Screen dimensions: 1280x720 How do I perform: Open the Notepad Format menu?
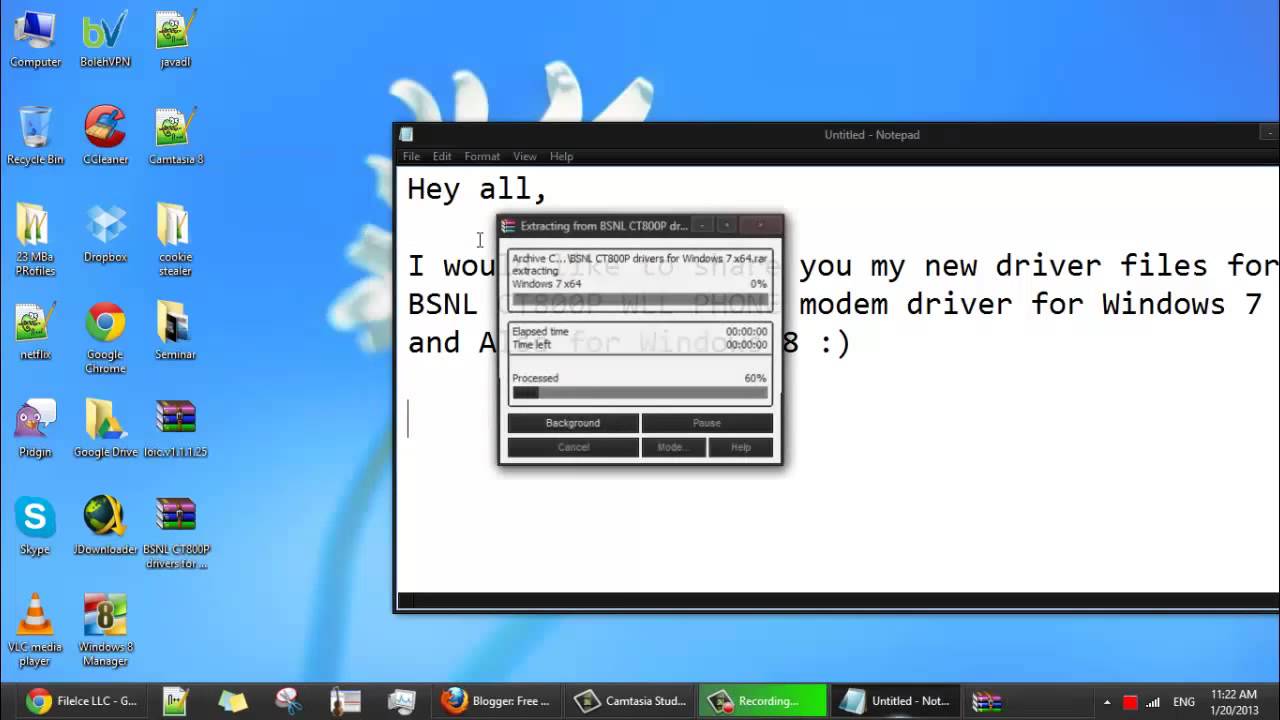[482, 156]
